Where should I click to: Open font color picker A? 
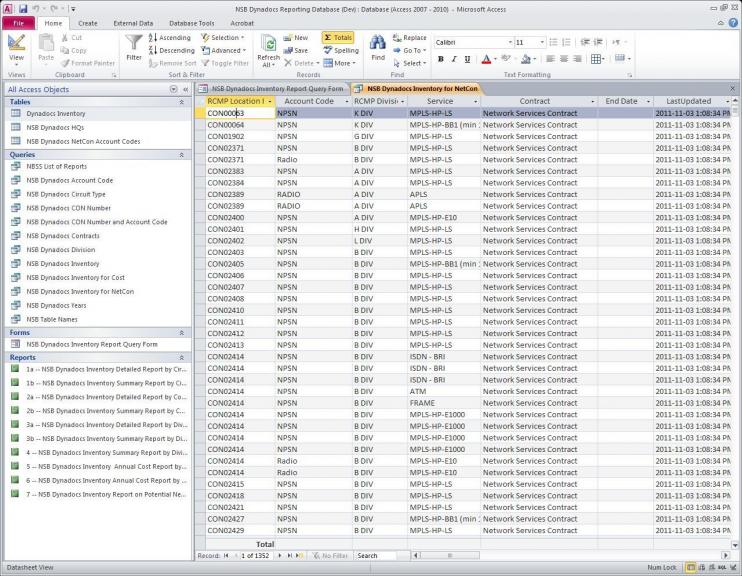[486, 59]
